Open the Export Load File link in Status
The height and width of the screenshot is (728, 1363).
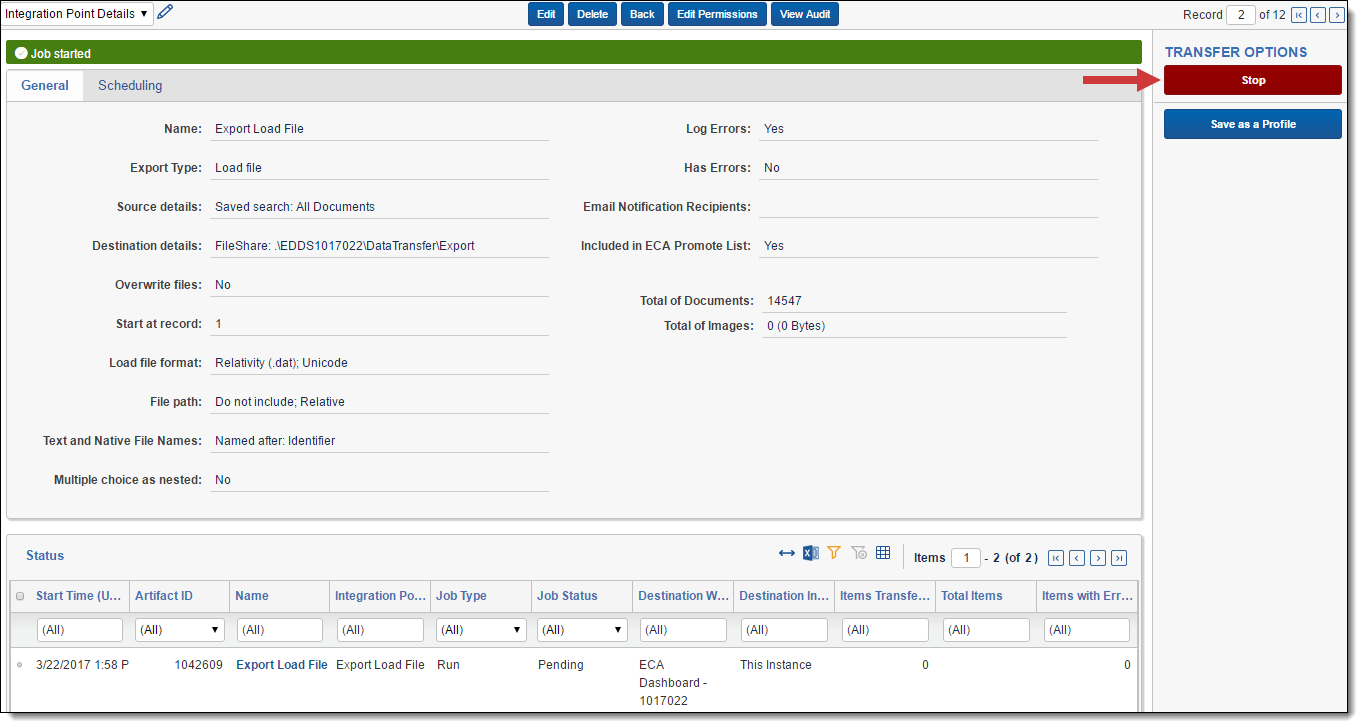pyautogui.click(x=281, y=665)
